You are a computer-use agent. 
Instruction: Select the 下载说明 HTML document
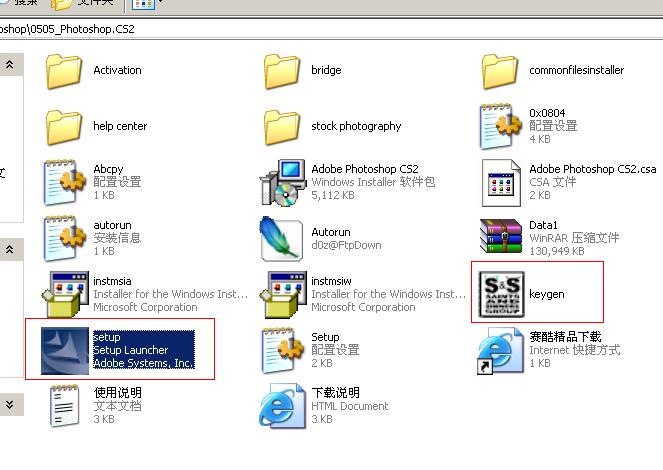[283, 405]
